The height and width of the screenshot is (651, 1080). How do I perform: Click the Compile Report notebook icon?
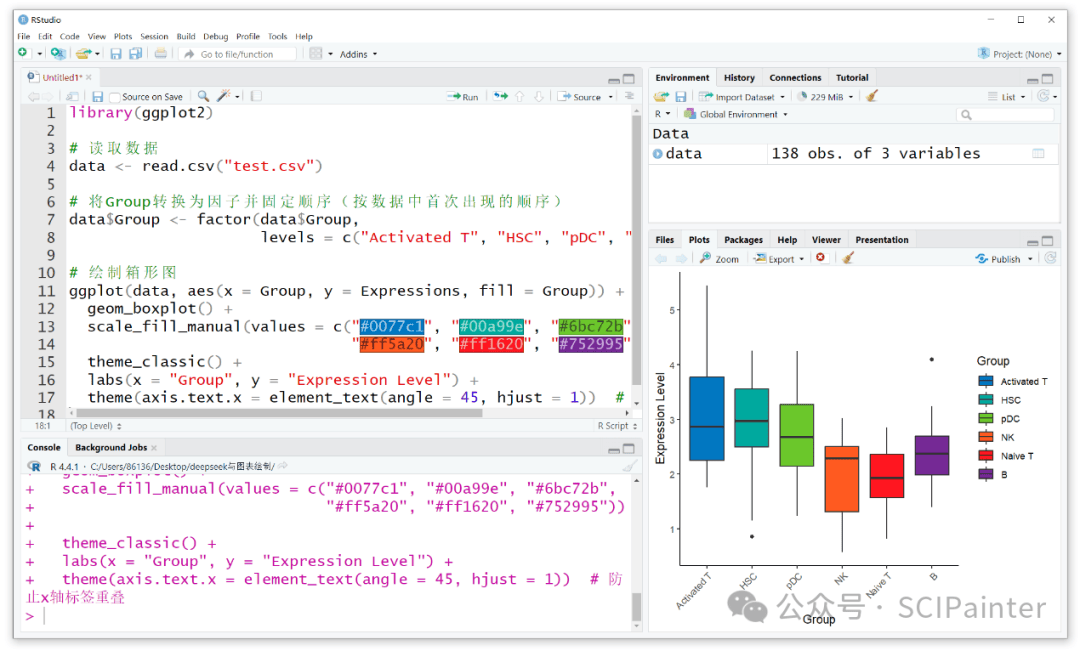click(x=256, y=96)
